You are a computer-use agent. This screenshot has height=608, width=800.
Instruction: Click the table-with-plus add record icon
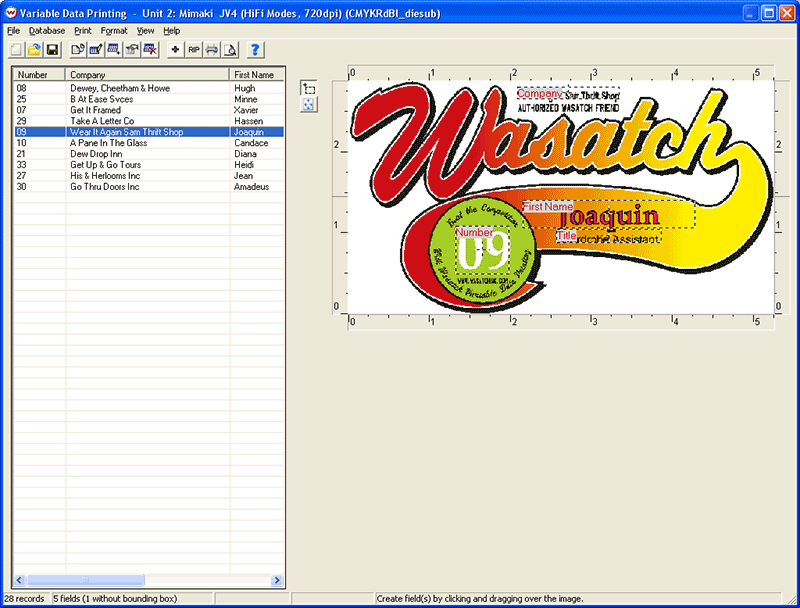pos(114,50)
